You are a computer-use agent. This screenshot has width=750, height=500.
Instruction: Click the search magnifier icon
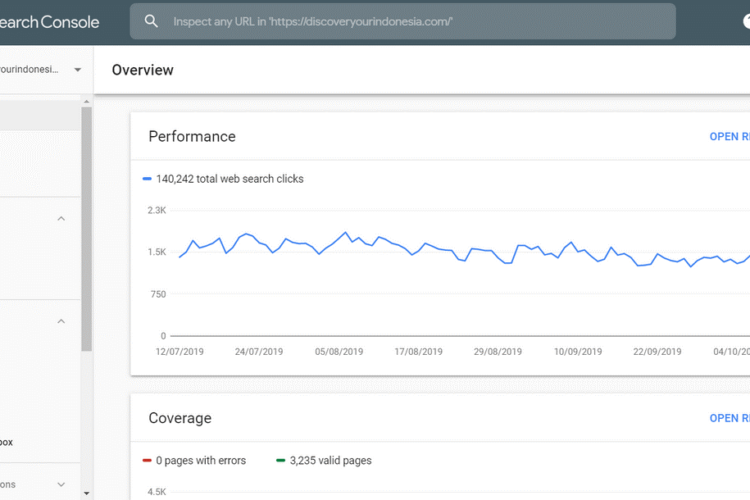151,21
